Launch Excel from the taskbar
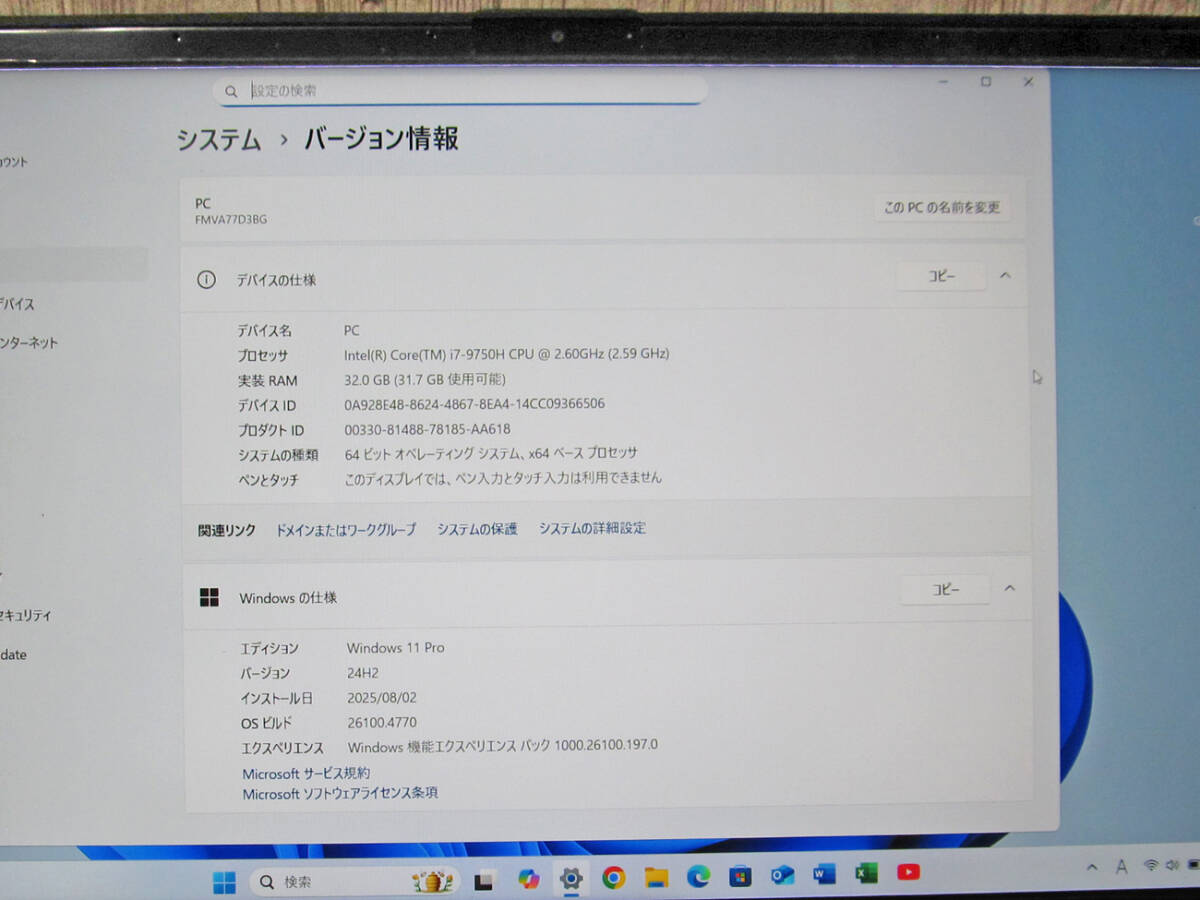1200x900 pixels. 866,873
